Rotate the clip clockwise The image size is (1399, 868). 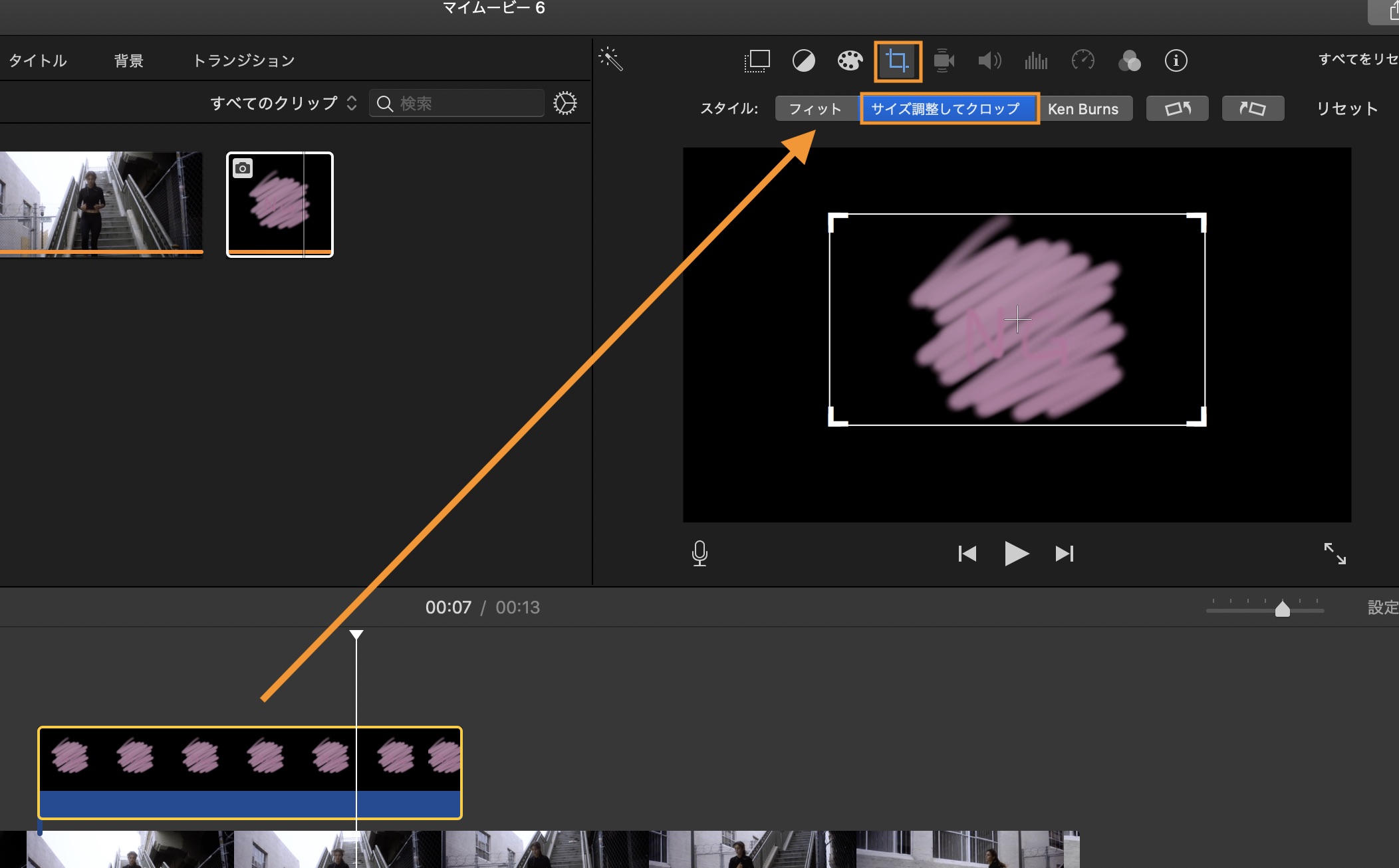pyautogui.click(x=1253, y=108)
